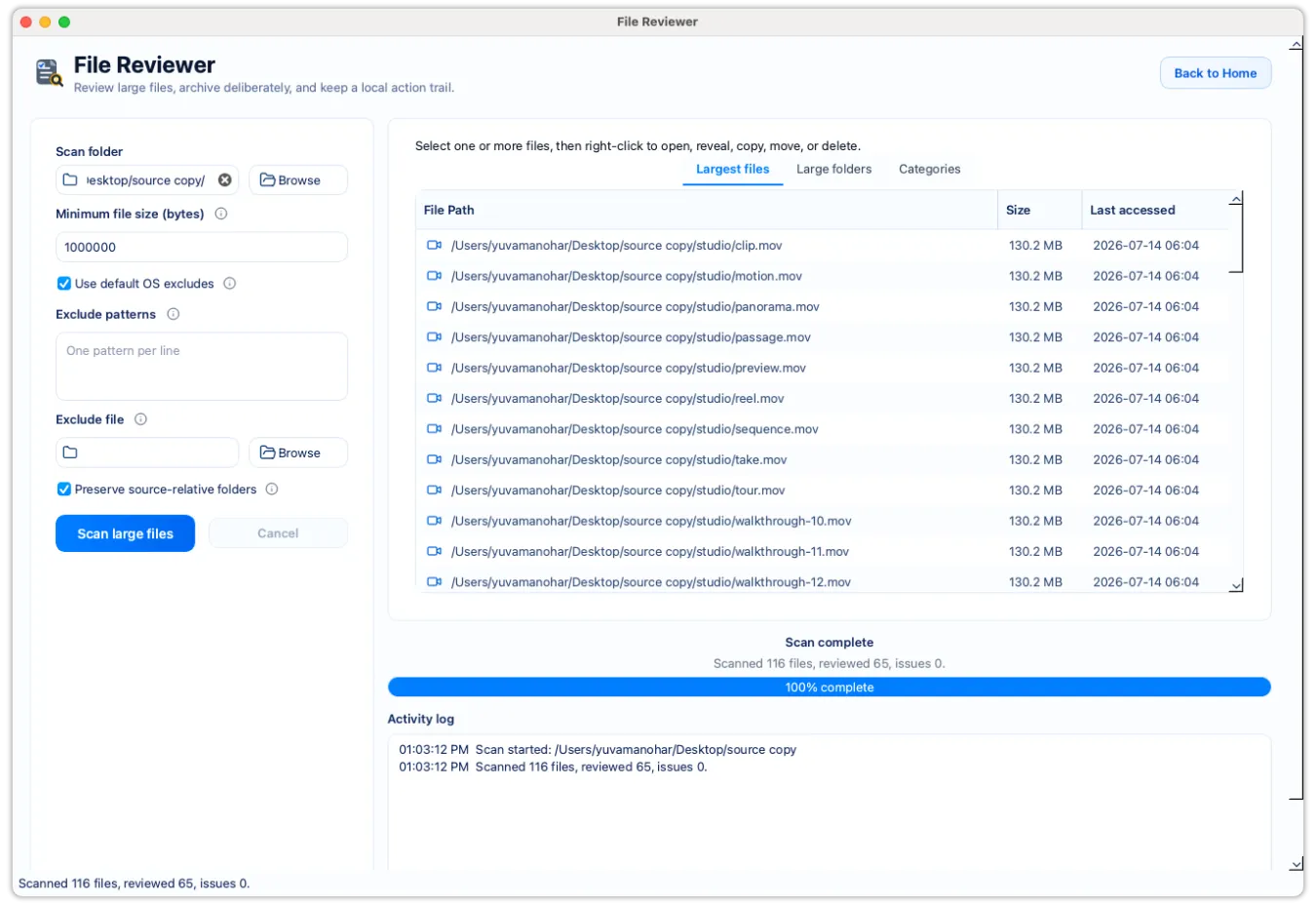Browse for a scan folder
Image resolution: width=1316 pixels, height=905 pixels.
298,180
